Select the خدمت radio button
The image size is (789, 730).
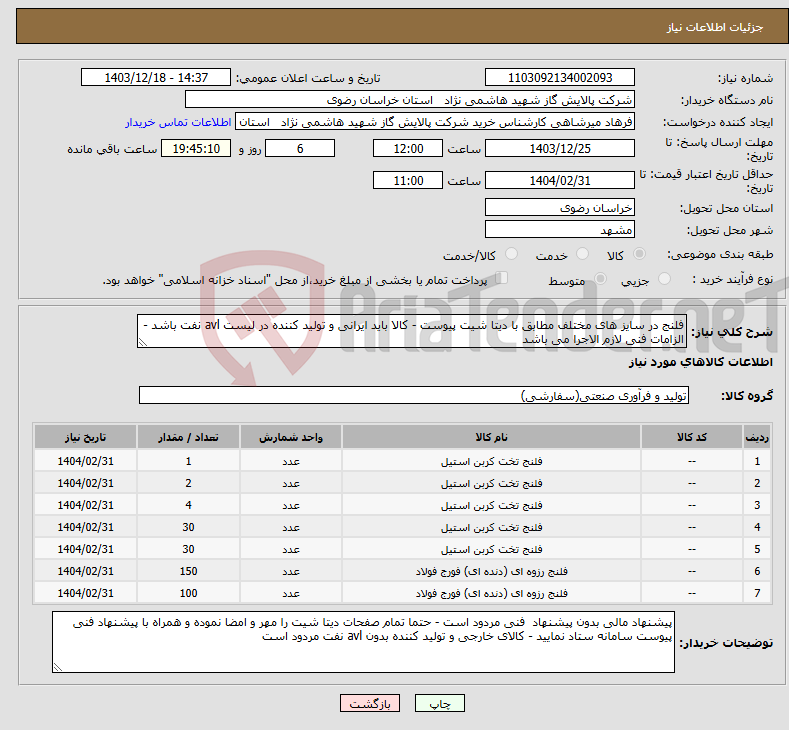(582, 254)
